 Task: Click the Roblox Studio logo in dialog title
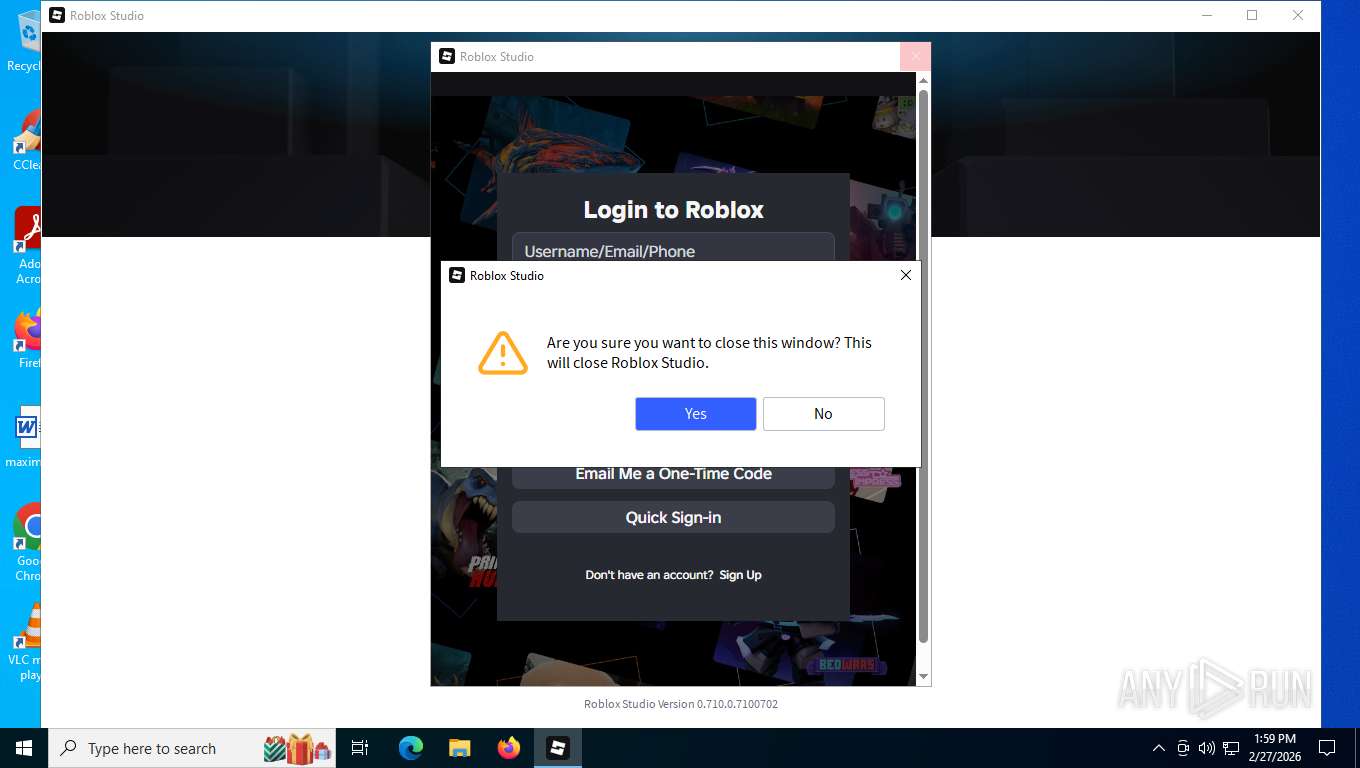click(457, 275)
